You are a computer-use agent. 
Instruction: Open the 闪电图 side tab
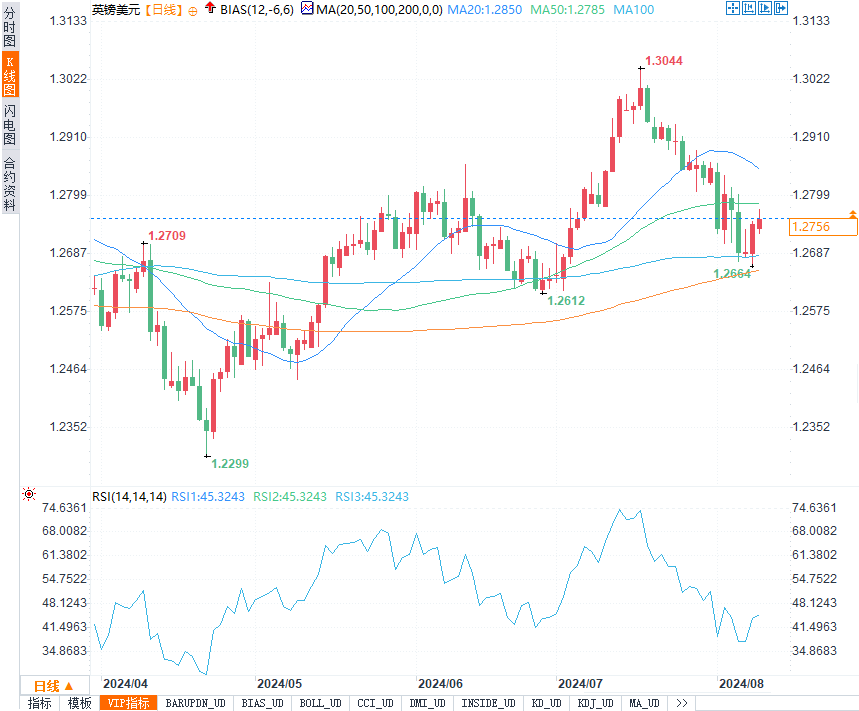tap(10, 125)
